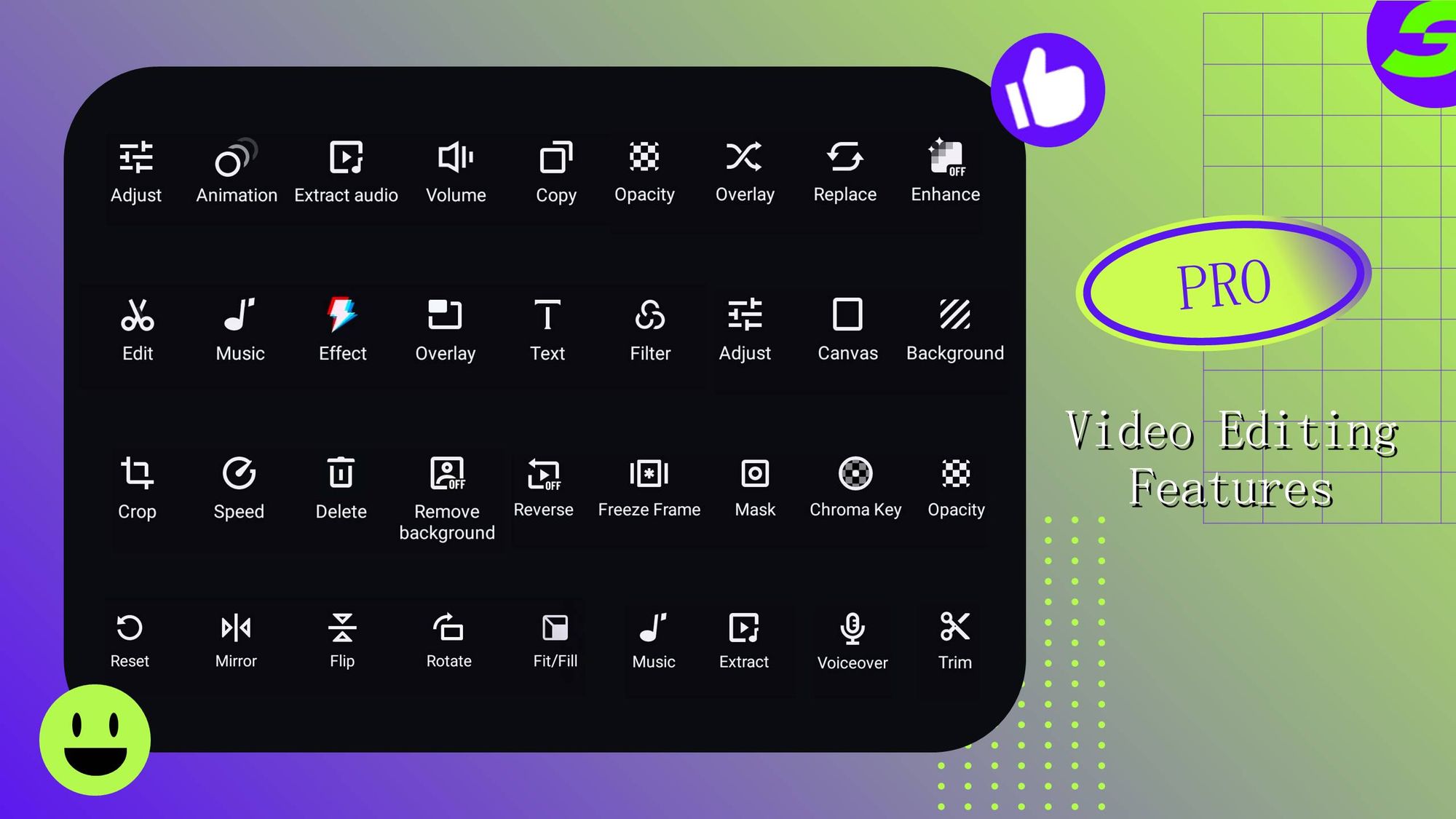Adjust the Opacity slider value

pyautogui.click(x=645, y=170)
